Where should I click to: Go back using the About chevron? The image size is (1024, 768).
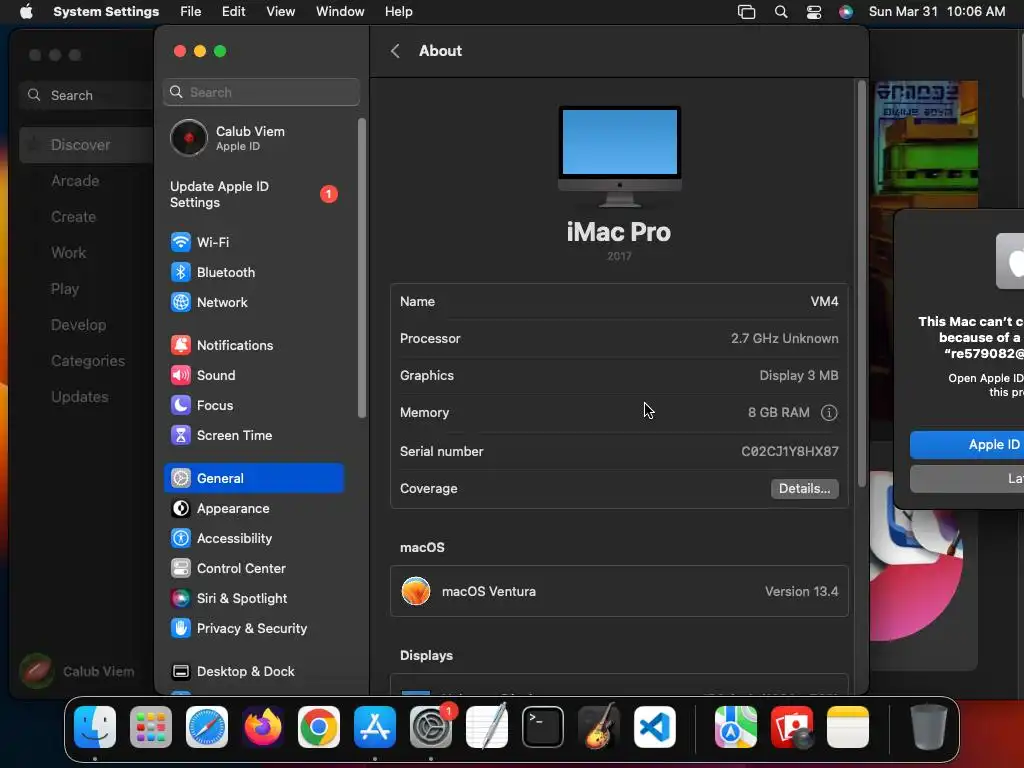pos(395,51)
